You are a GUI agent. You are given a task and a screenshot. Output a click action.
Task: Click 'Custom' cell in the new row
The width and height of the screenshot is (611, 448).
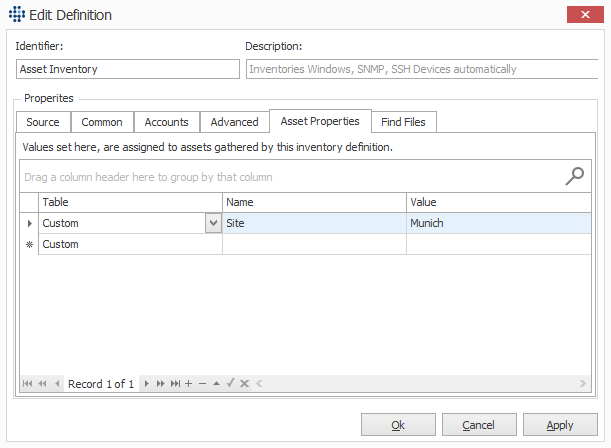click(x=130, y=244)
